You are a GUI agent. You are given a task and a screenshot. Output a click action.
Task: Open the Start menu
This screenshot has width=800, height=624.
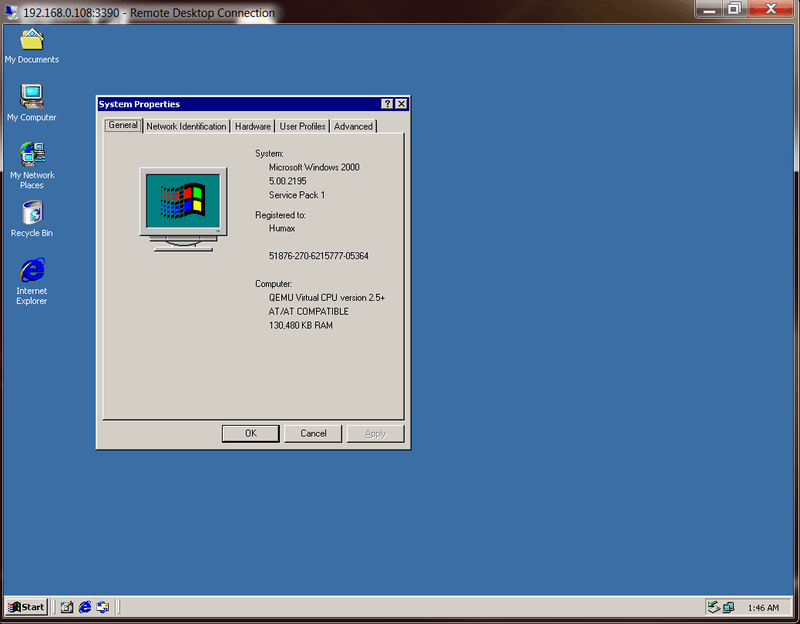pos(27,607)
